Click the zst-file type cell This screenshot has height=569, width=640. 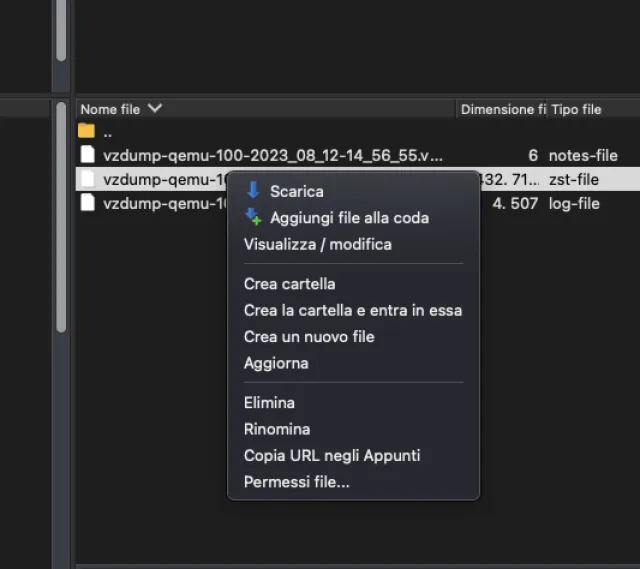[573, 179]
